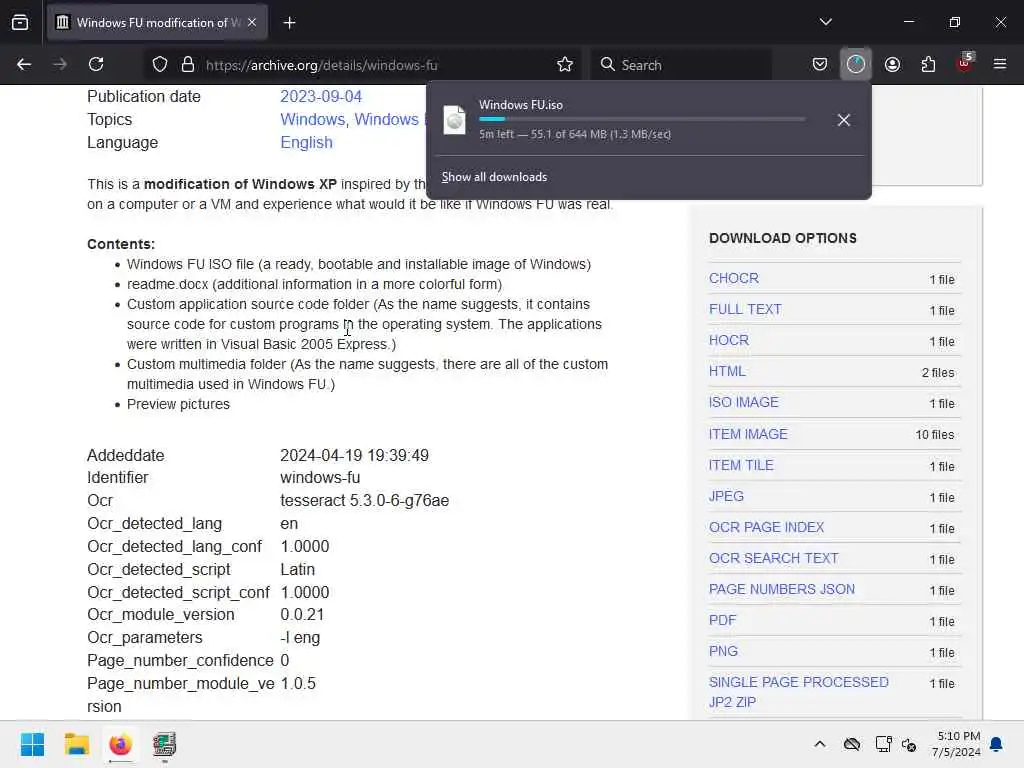
Task: Click the search magnifier icon
Action: click(607, 64)
